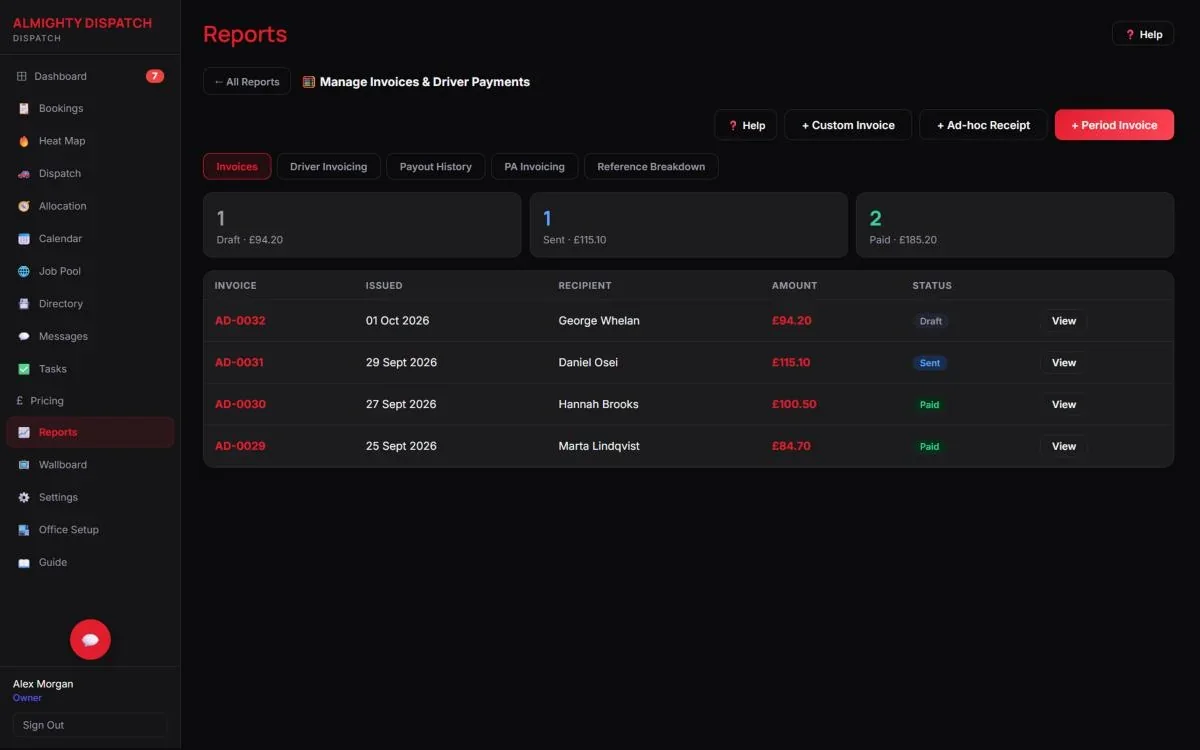This screenshot has width=1200, height=750.
Task: Switch to the Driver Invoicing tab
Action: pyautogui.click(x=328, y=167)
